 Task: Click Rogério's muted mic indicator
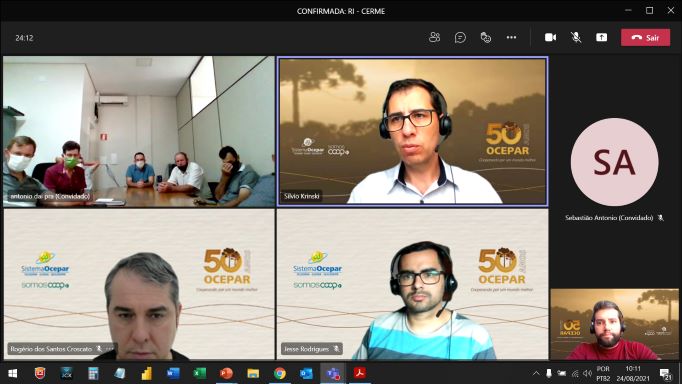pos(99,349)
